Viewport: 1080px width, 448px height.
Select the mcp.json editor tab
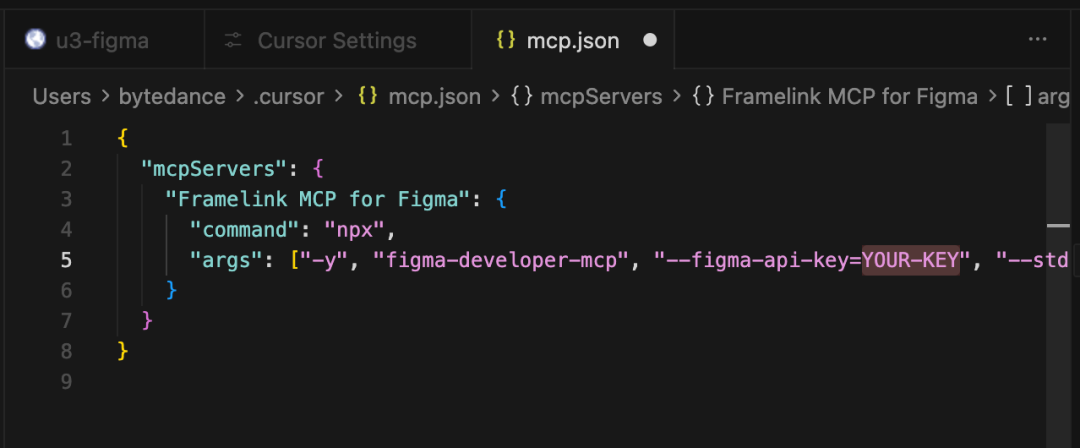click(x=571, y=41)
